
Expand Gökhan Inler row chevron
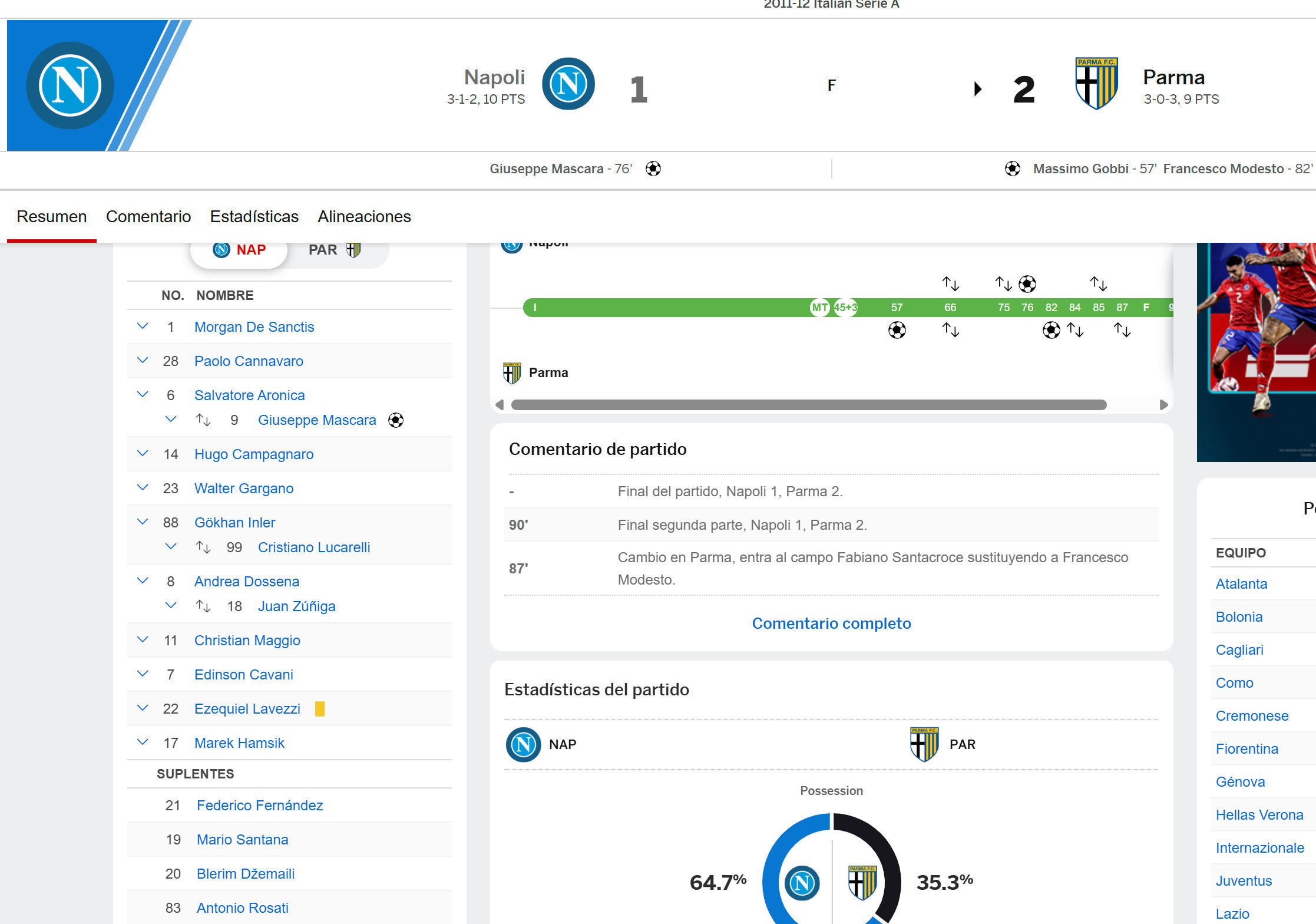pos(143,522)
